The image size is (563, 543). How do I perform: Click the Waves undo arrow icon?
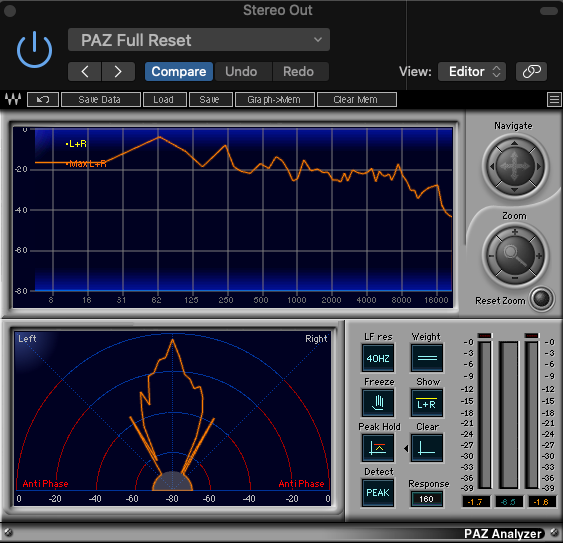click(x=43, y=99)
